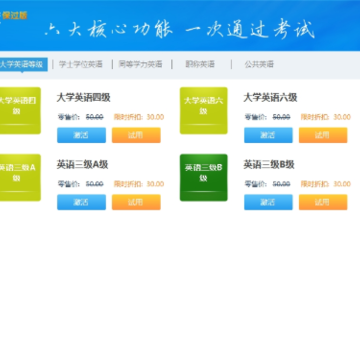Image resolution: width=360 pixels, height=360 pixels.
Task: Click the 英语三级B级 course title
Action: 269,165
